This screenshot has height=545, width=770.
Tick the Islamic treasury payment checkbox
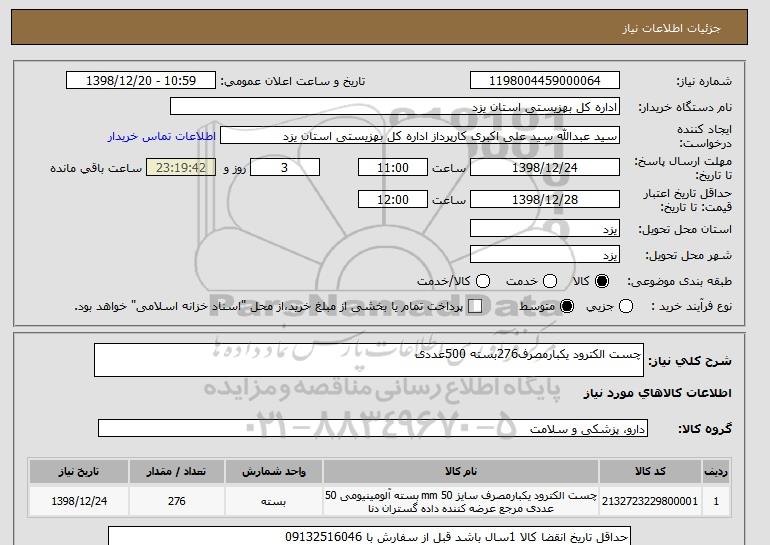click(475, 306)
